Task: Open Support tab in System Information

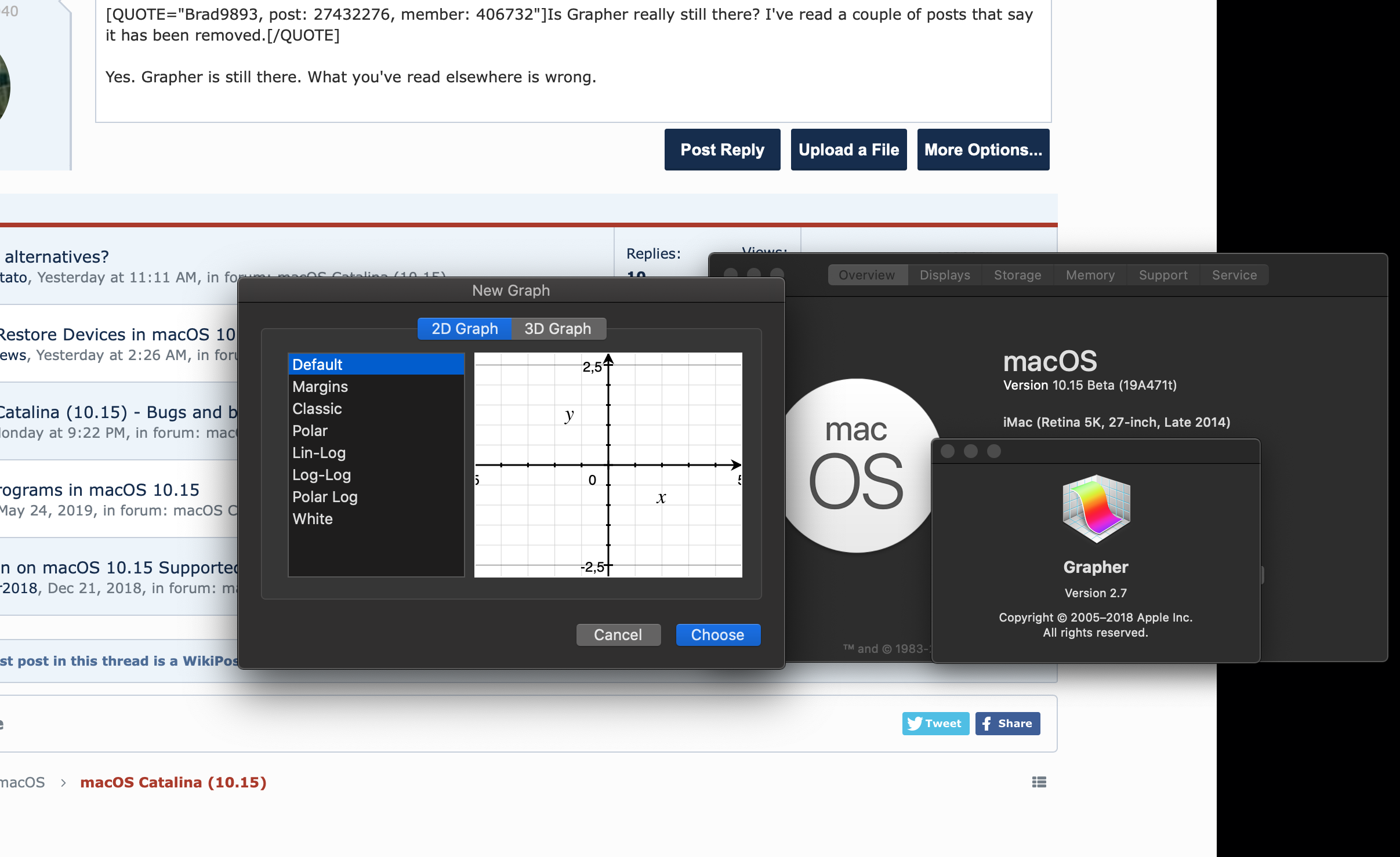Action: coord(1162,275)
